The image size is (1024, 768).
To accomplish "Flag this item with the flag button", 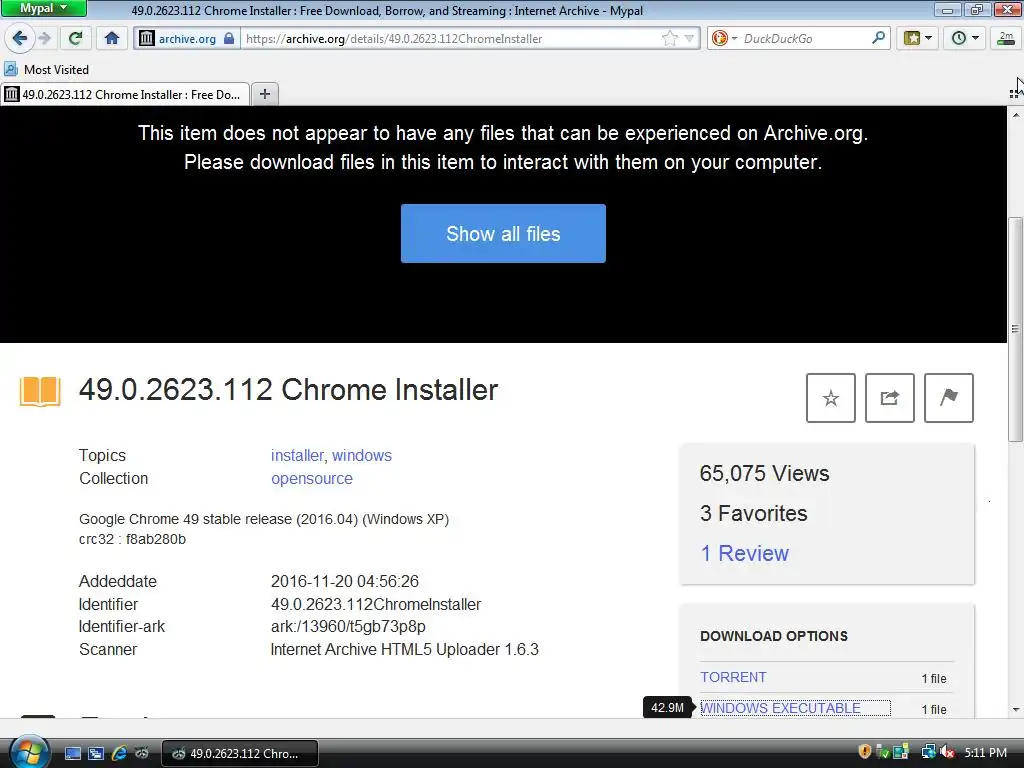I will 949,398.
